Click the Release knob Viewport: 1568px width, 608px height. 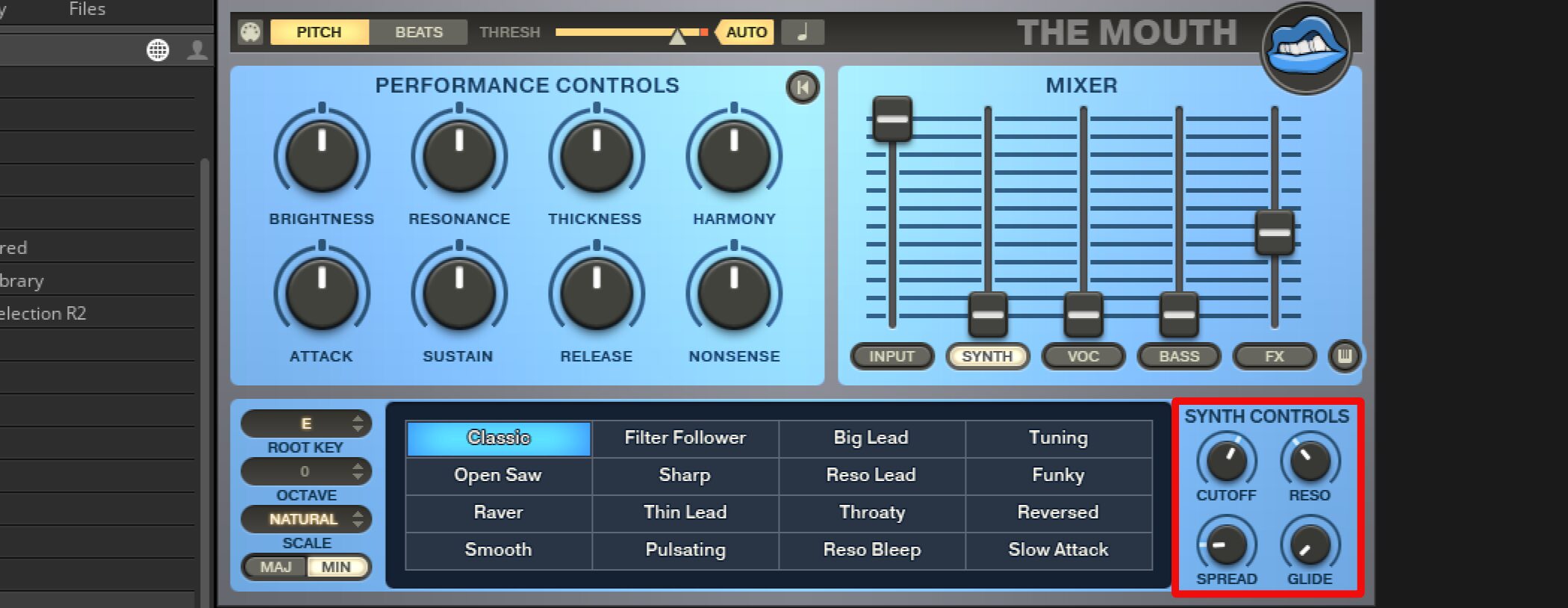(x=597, y=294)
